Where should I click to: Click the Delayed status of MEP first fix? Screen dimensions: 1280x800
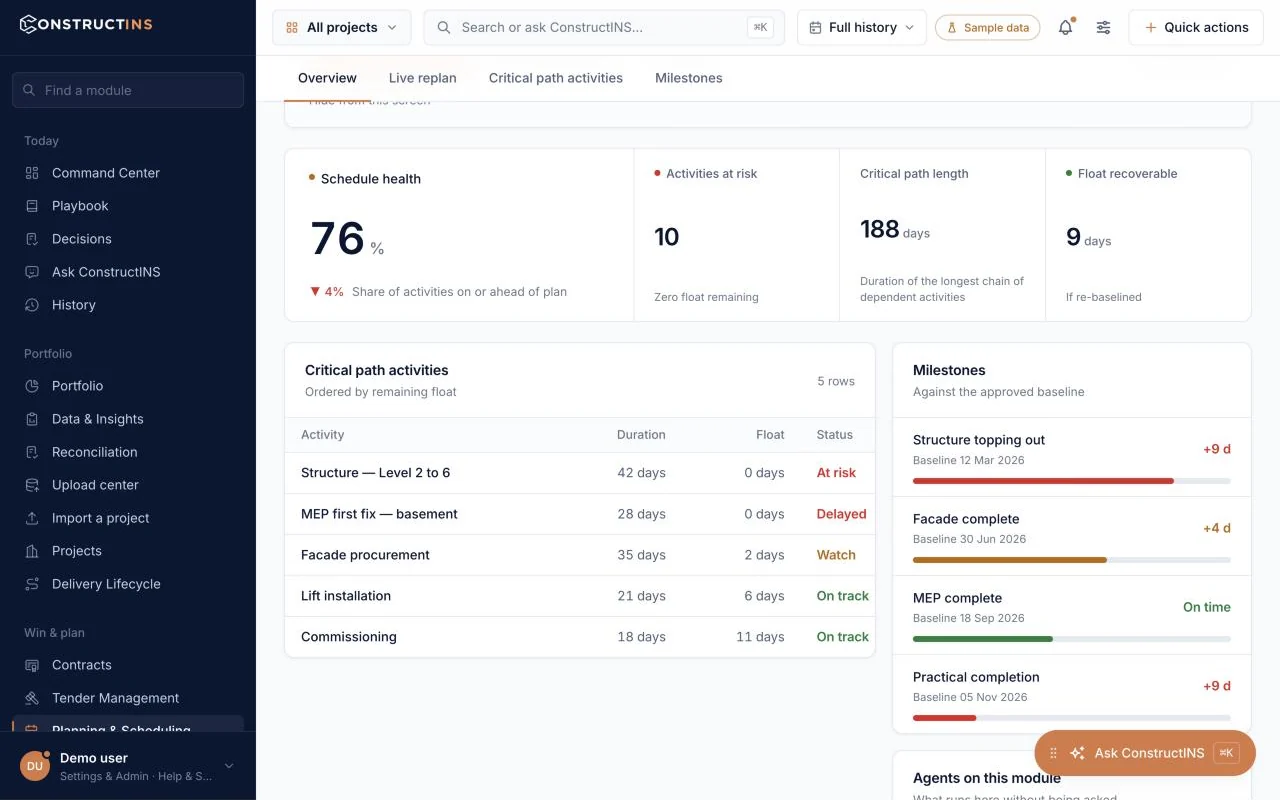click(x=841, y=514)
